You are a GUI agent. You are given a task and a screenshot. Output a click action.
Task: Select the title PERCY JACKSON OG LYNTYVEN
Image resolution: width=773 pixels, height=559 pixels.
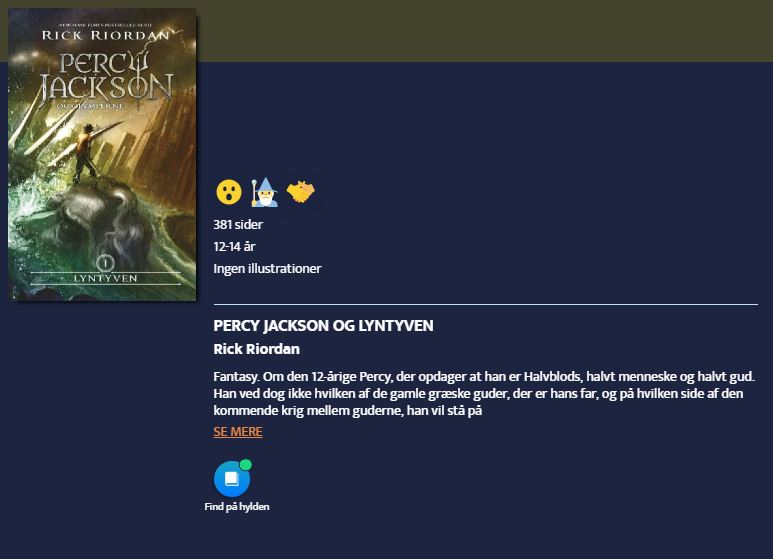pos(323,326)
